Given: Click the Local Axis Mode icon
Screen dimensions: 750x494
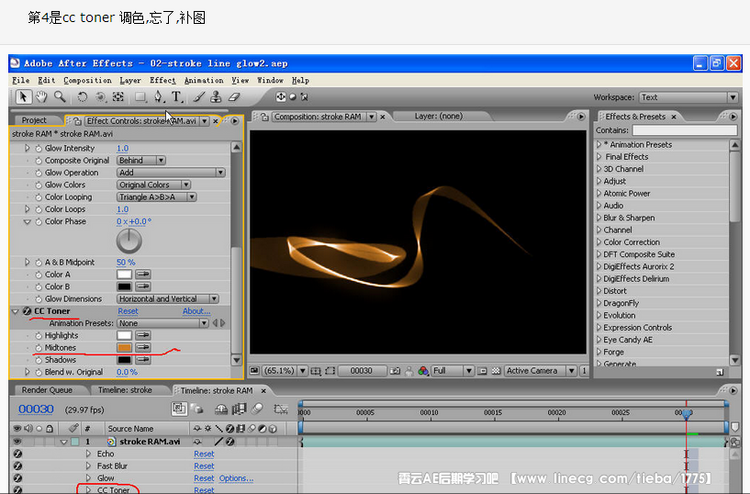Looking at the screenshot, I should [x=281, y=97].
